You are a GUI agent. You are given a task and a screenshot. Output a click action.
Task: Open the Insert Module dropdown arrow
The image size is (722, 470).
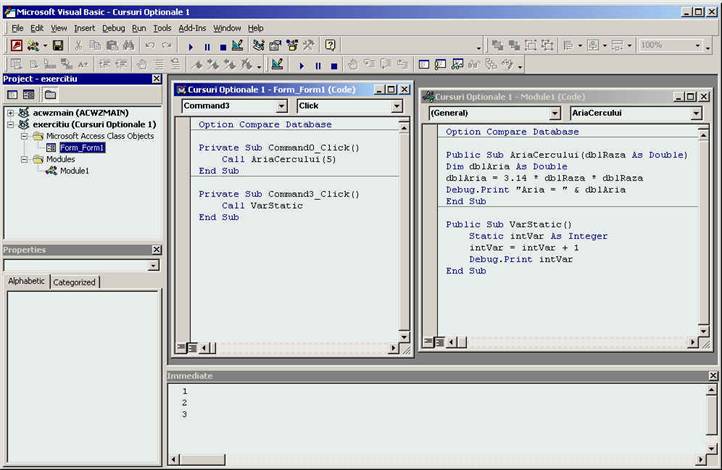45,46
